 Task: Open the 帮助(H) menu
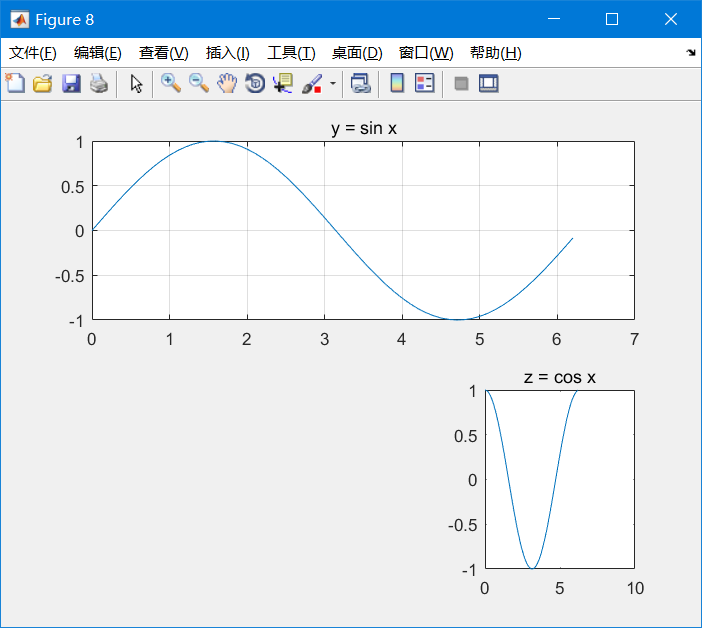[x=496, y=53]
